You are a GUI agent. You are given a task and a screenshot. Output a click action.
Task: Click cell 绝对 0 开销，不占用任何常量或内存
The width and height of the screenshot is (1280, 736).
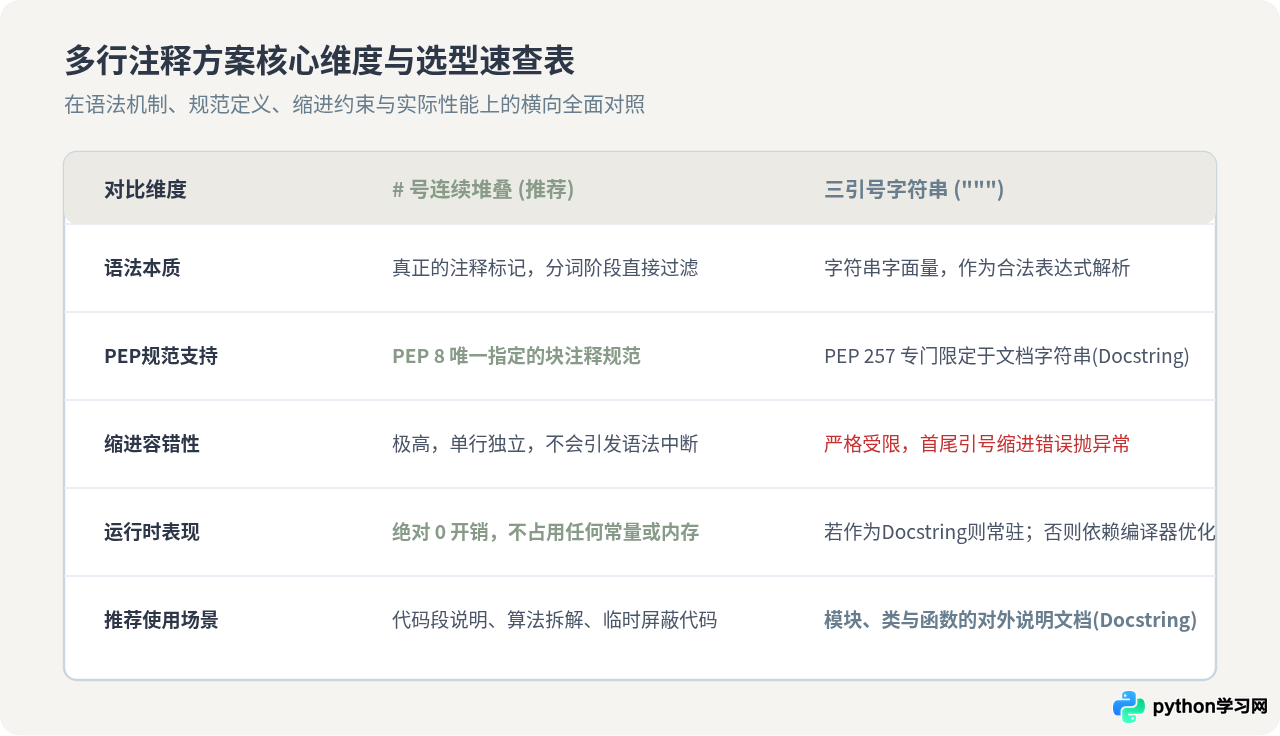(x=545, y=532)
